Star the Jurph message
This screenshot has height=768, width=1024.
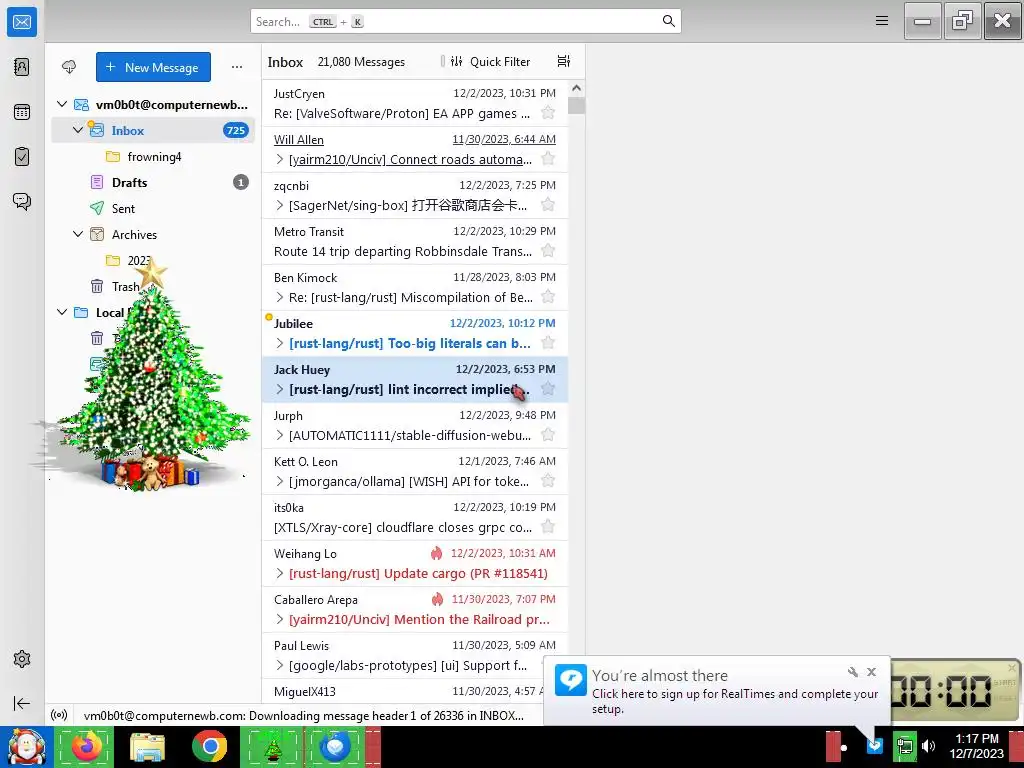point(548,435)
